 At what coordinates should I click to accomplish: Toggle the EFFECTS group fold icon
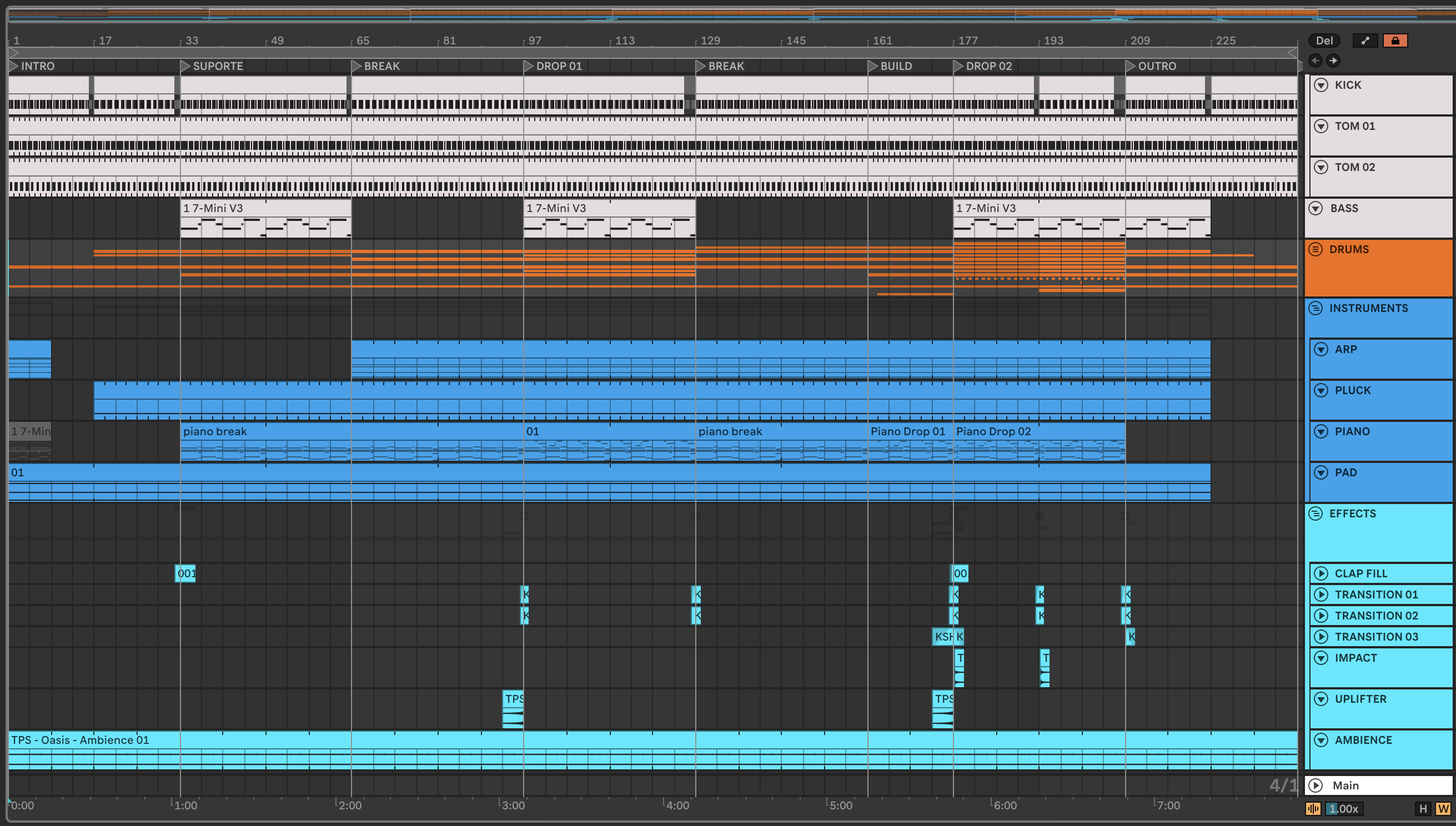click(1316, 514)
